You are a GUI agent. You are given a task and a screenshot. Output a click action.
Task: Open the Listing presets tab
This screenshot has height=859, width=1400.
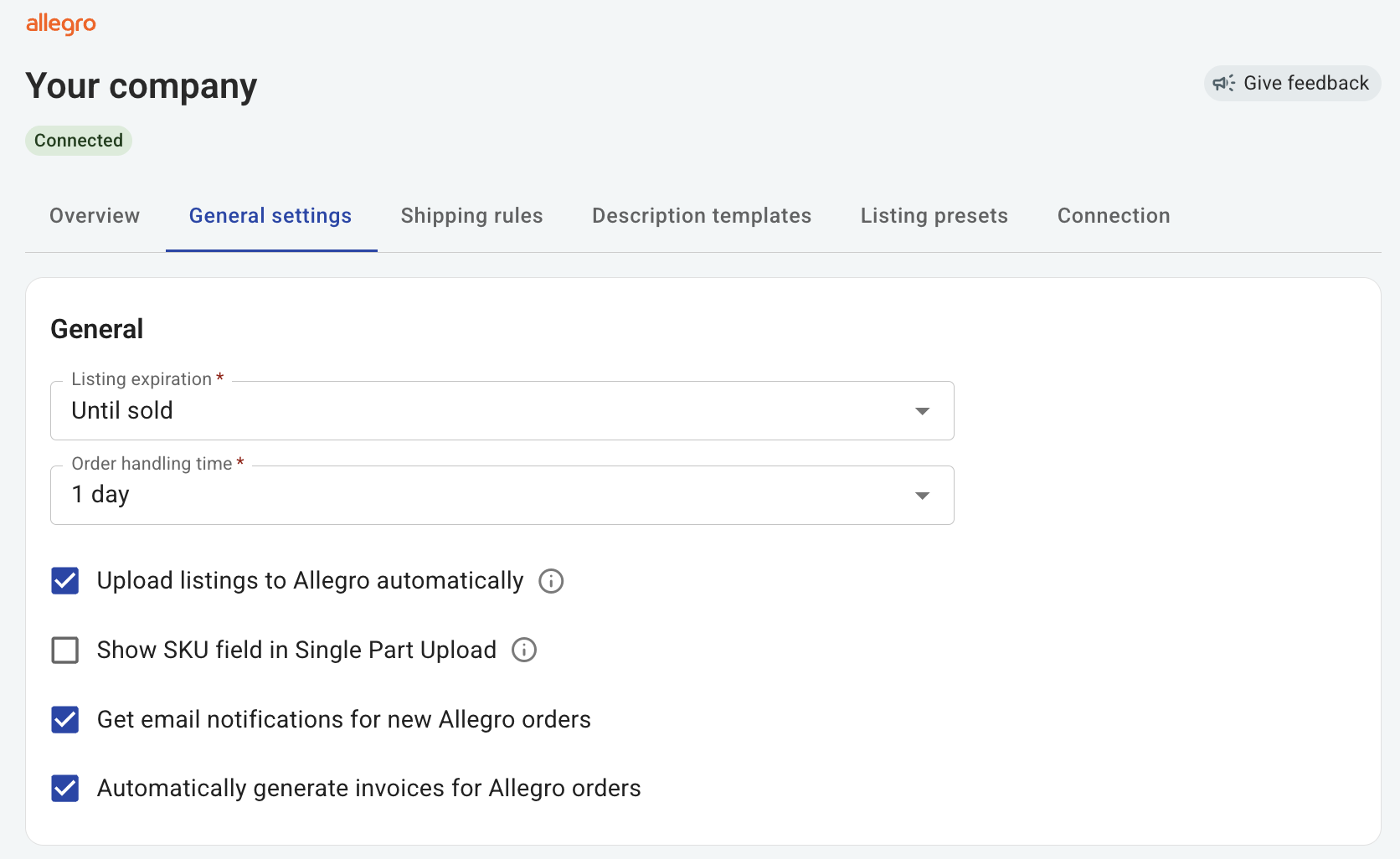click(934, 216)
